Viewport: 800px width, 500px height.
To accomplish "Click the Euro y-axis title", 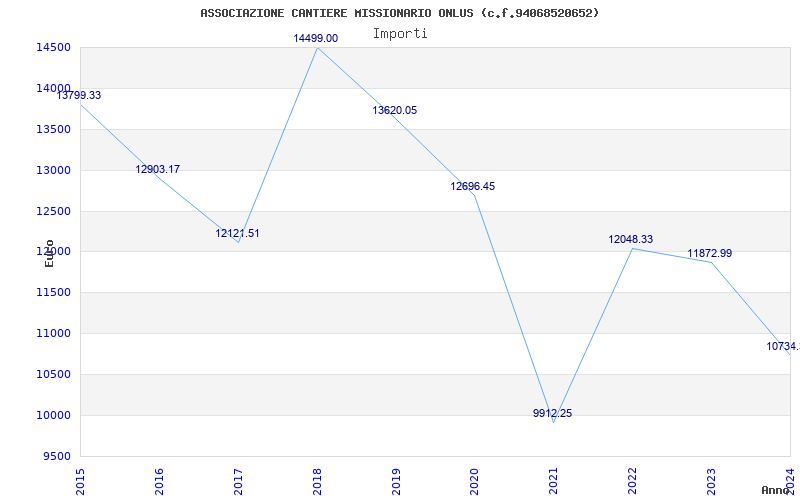I will tap(49, 253).
